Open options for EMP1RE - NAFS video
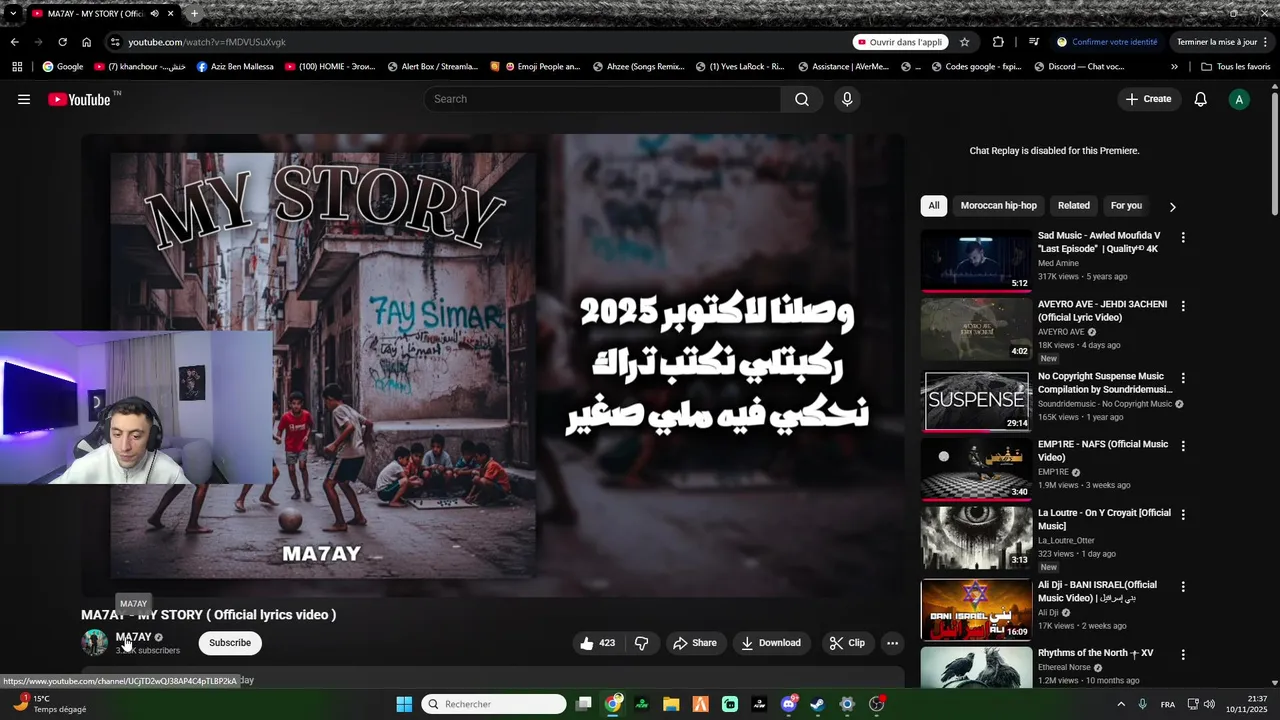1280x720 pixels. 1183,446
